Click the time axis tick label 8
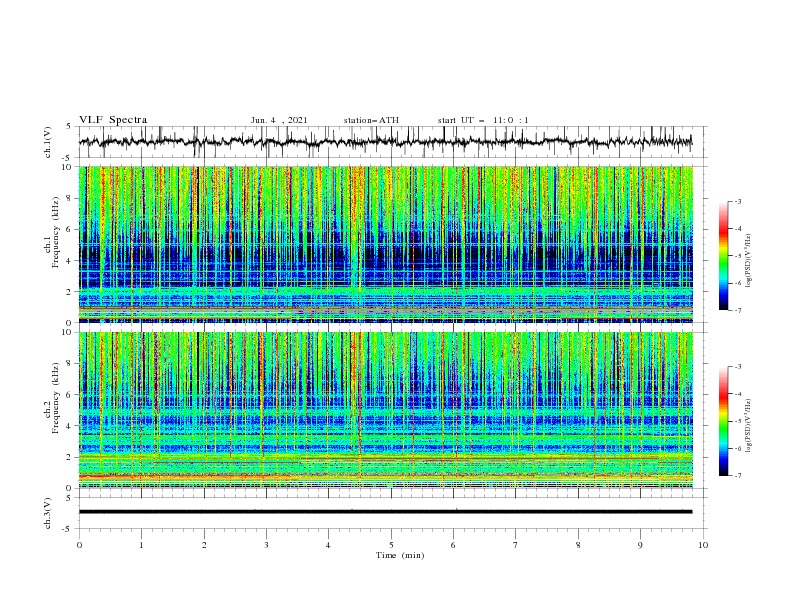Screen dimensions: 792x612 (578, 545)
